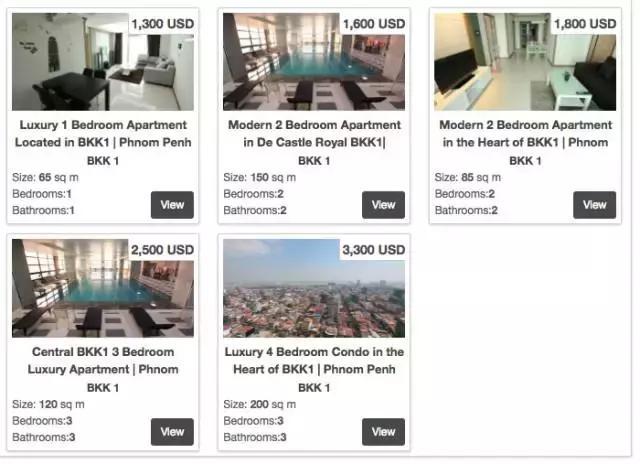
Task: Open the city skyline photo of 4 Bedroom Condo
Action: pyautogui.click(x=314, y=288)
